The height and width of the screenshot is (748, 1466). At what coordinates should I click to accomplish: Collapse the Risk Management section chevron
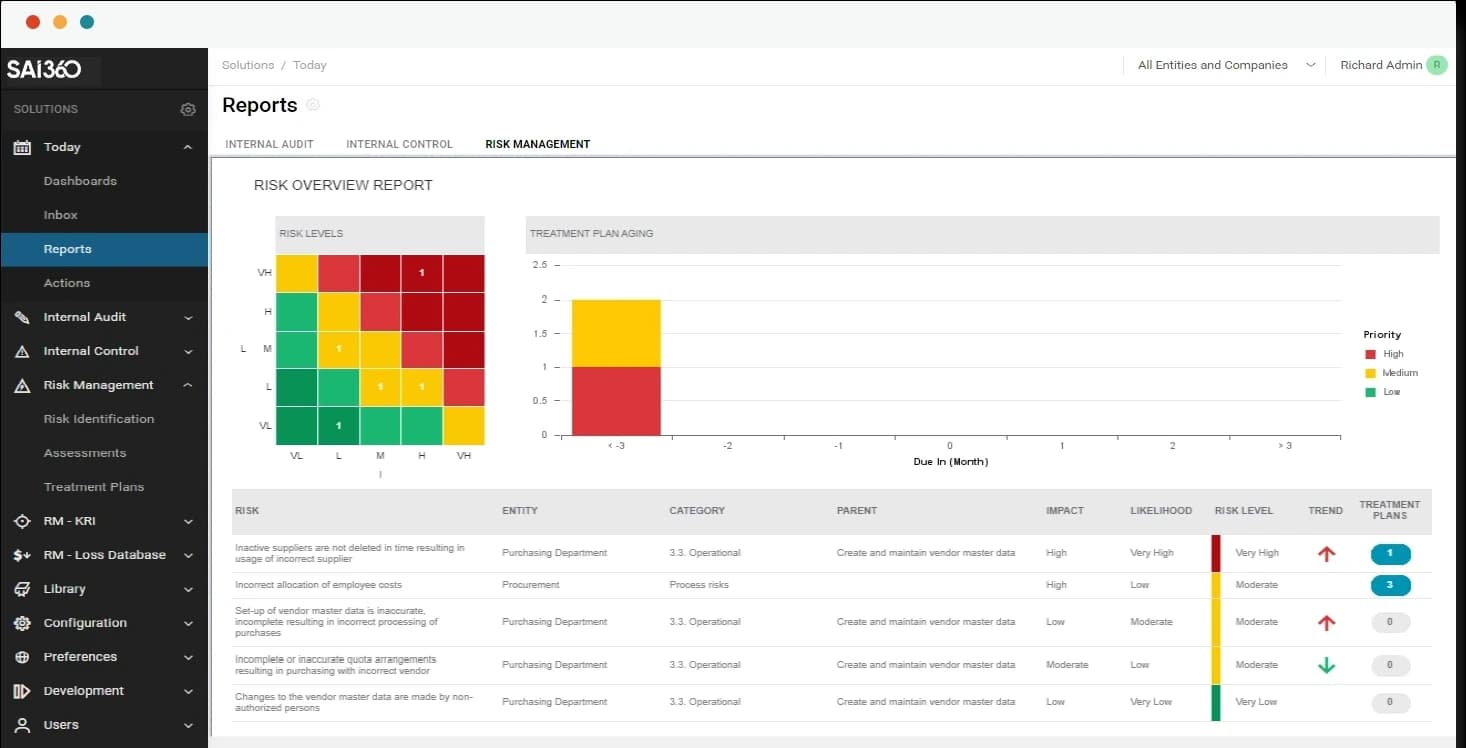(x=188, y=385)
